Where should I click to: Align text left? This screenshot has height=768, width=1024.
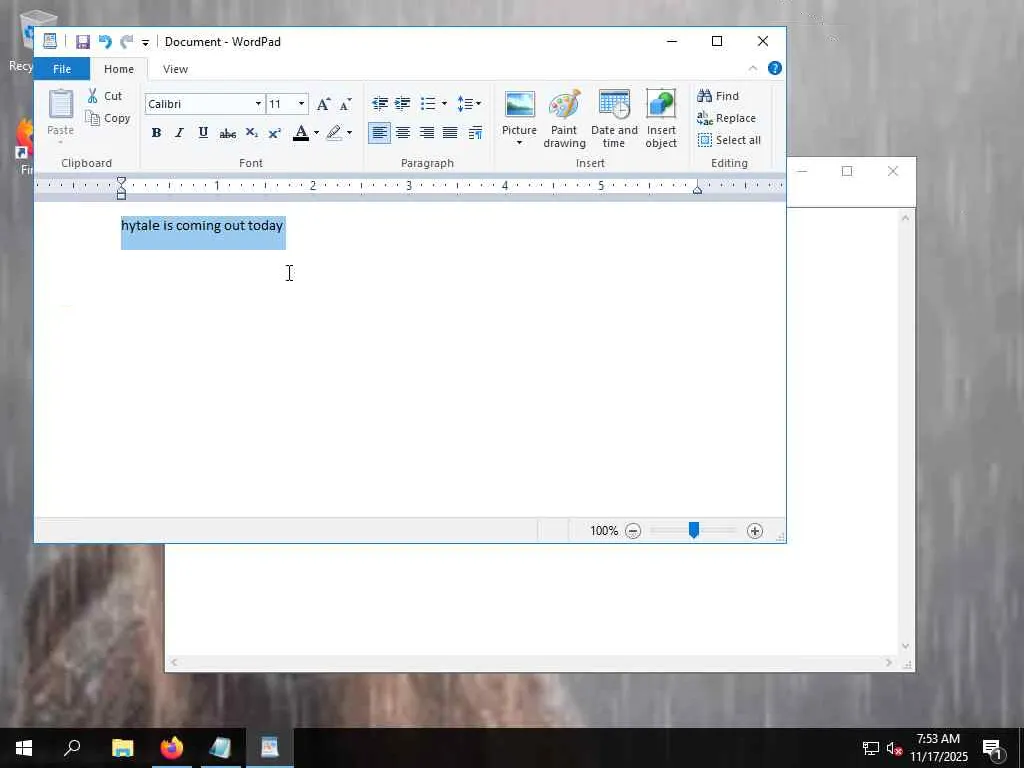point(379,133)
